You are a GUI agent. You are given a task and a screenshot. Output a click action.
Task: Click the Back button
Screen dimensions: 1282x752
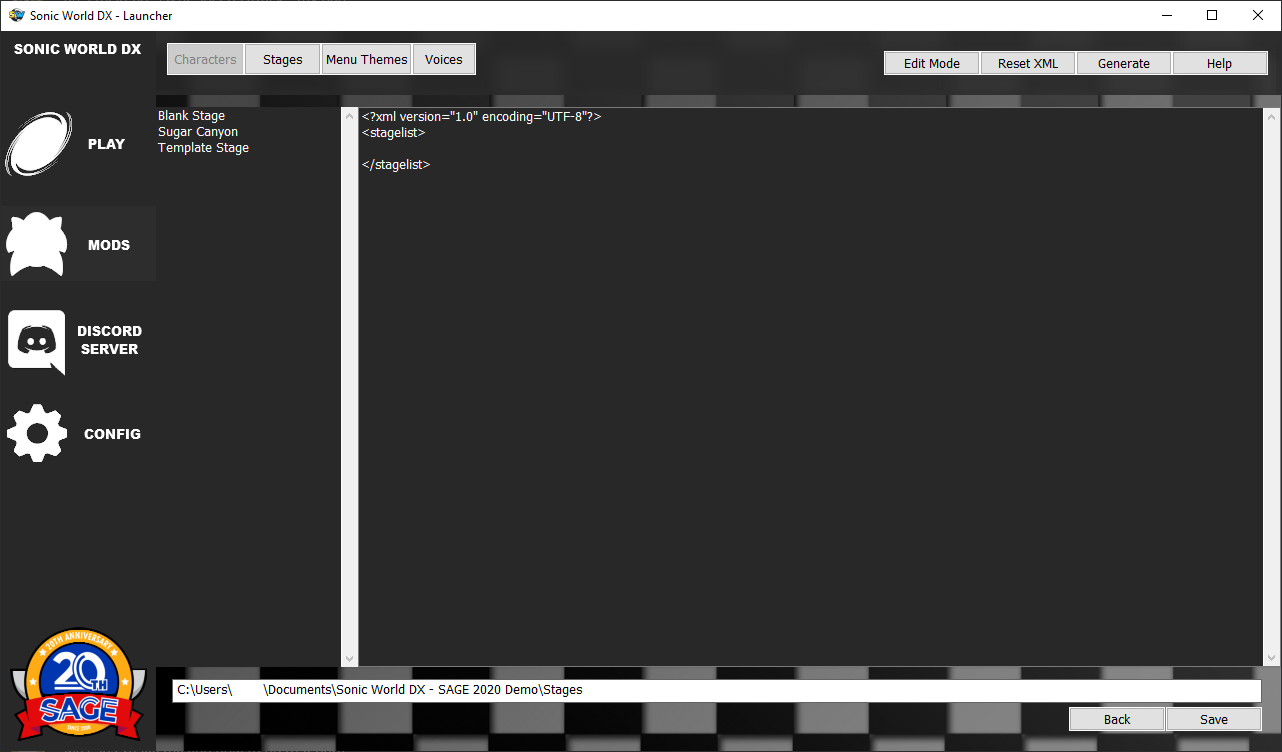click(1117, 719)
